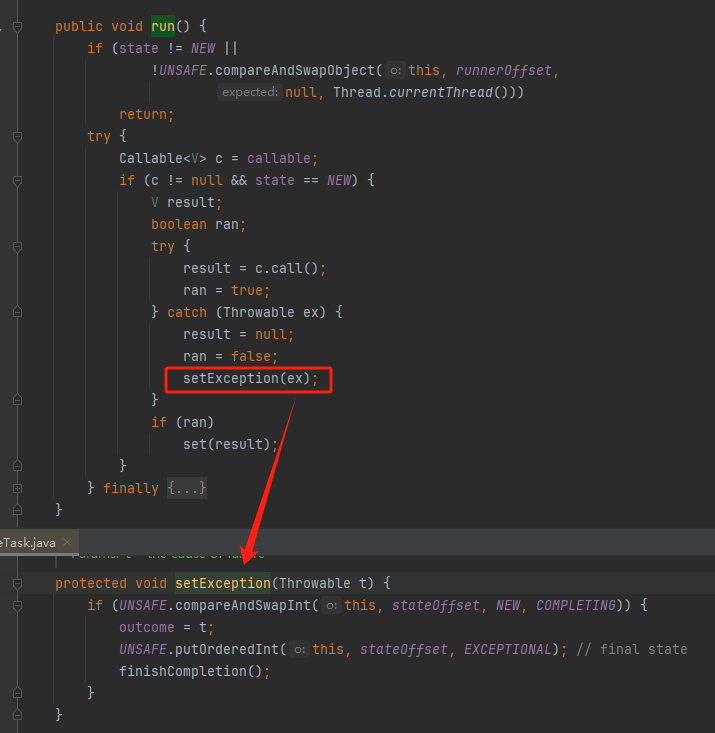The height and width of the screenshot is (733, 715).
Task: Click the 'protected' keyword of setException
Action: click(91, 583)
